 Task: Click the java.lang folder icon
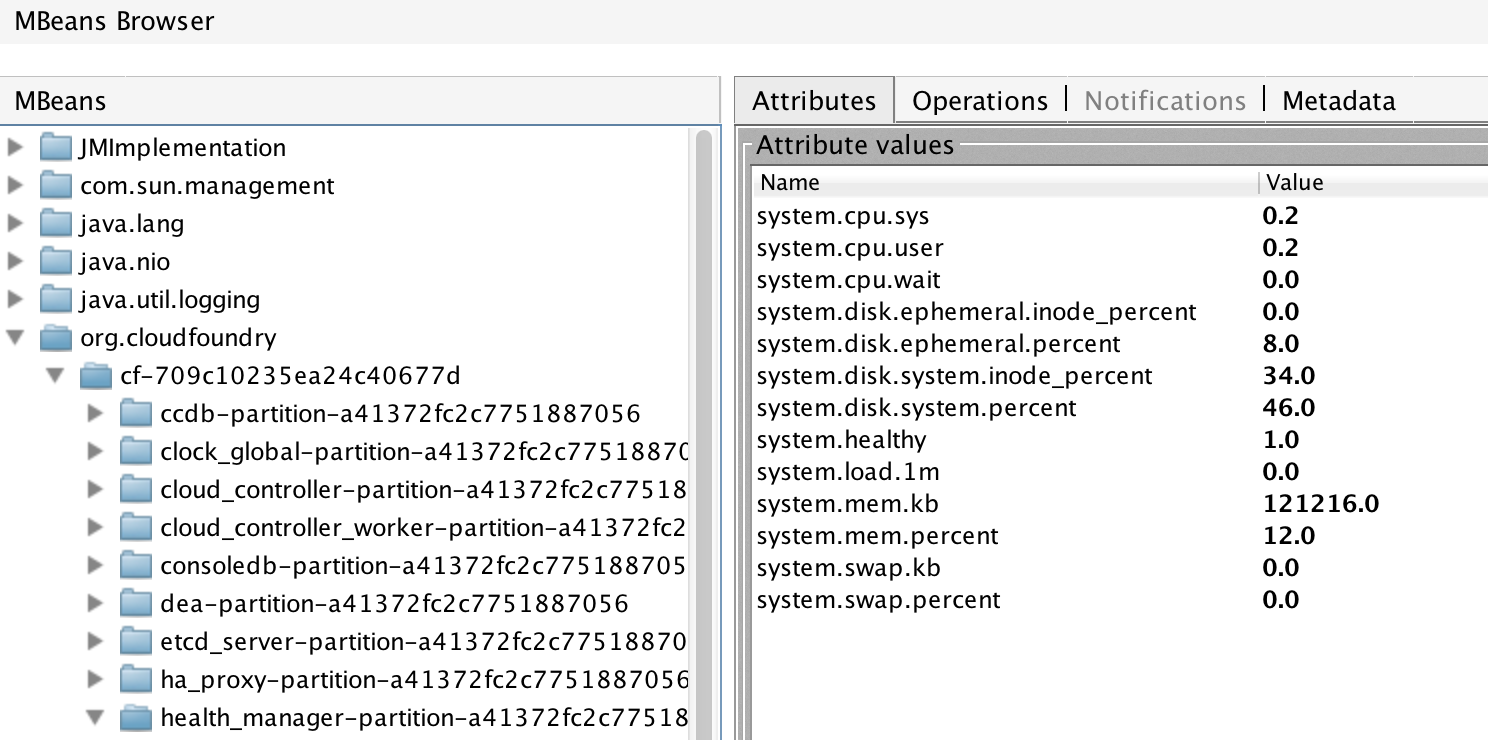57,224
